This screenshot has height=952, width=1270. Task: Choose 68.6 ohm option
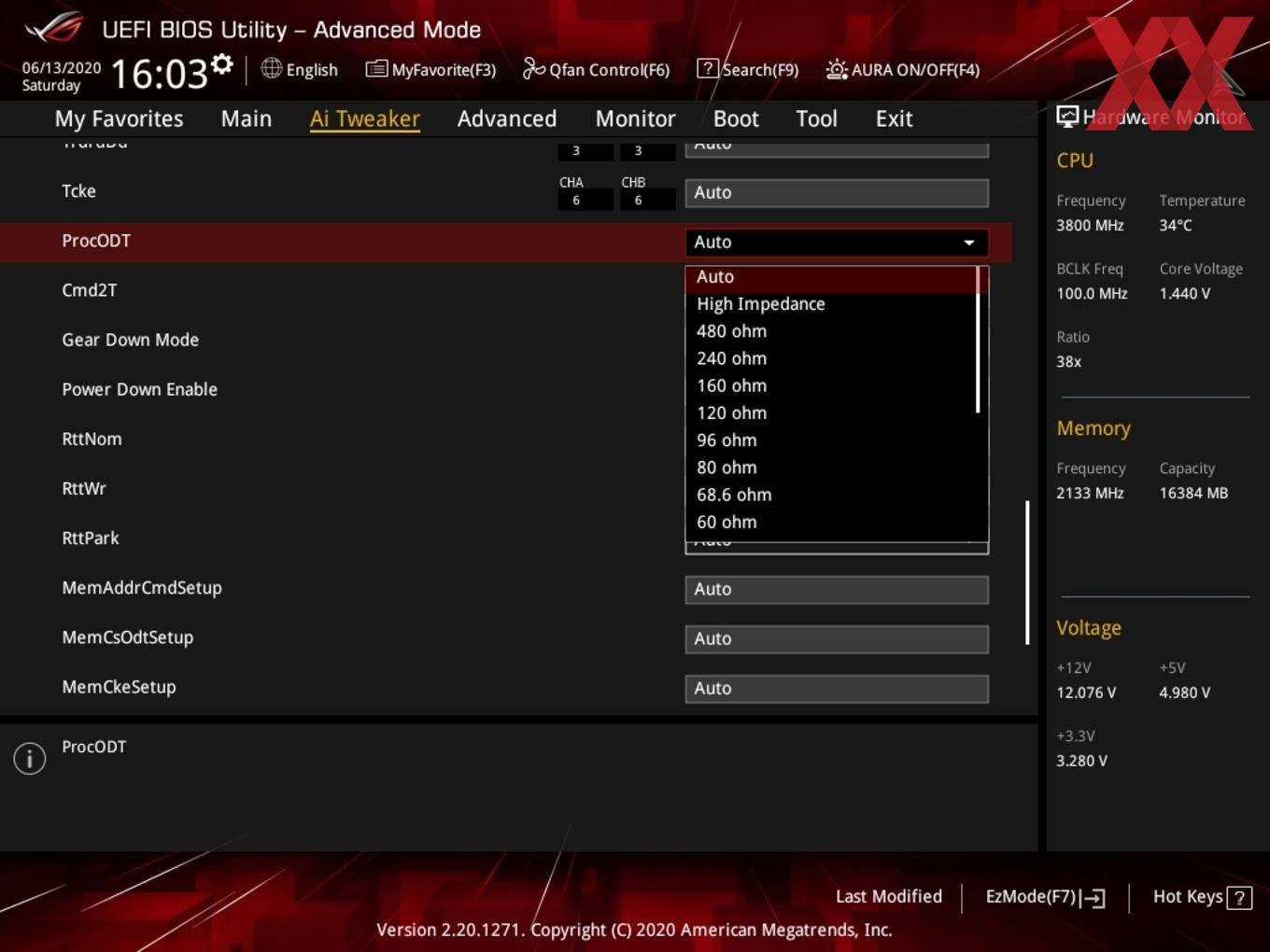(x=831, y=495)
